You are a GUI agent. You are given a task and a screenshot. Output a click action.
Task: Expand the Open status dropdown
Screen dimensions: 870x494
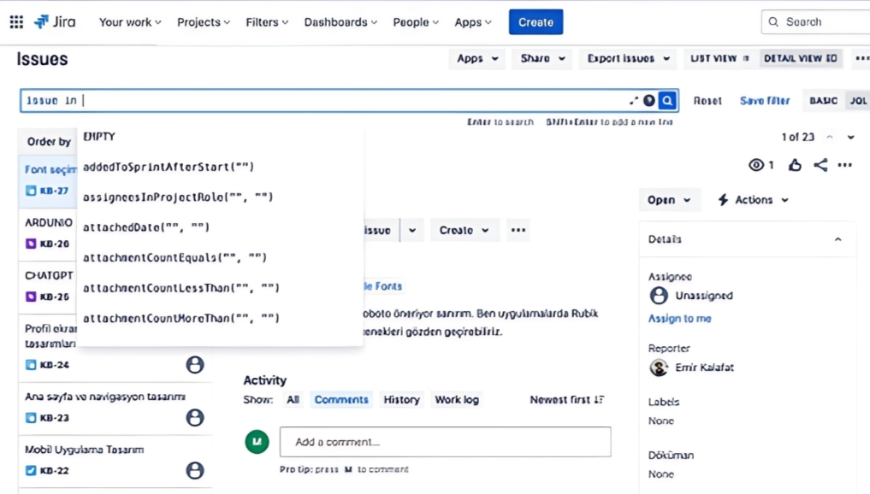(x=668, y=200)
